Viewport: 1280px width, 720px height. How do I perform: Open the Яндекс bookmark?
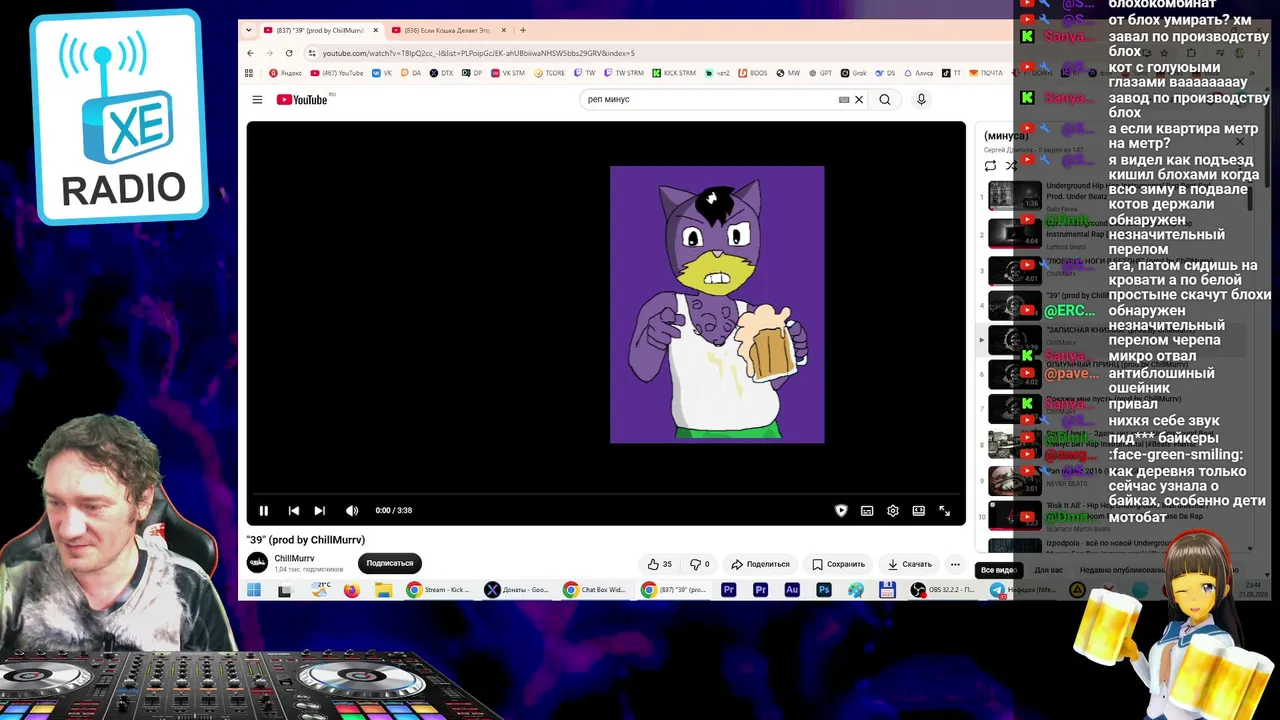[x=286, y=73]
